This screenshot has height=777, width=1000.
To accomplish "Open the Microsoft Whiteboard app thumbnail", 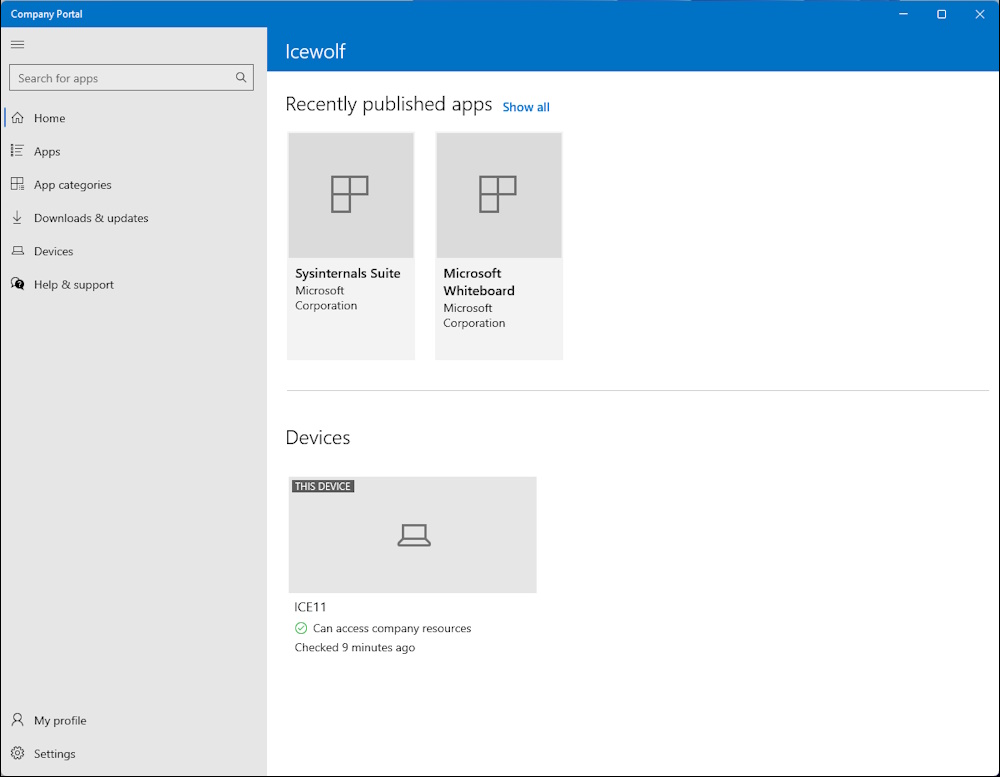I will point(499,195).
